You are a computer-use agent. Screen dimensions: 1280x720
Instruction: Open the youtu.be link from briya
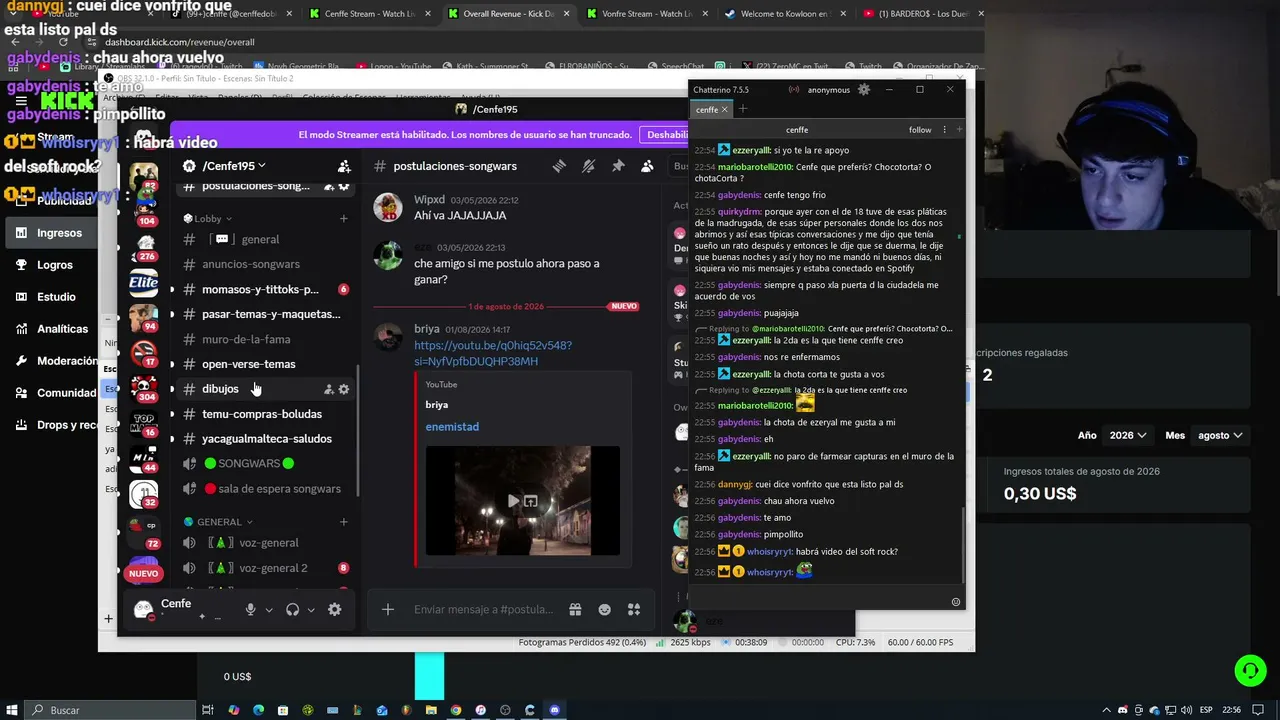coord(493,353)
